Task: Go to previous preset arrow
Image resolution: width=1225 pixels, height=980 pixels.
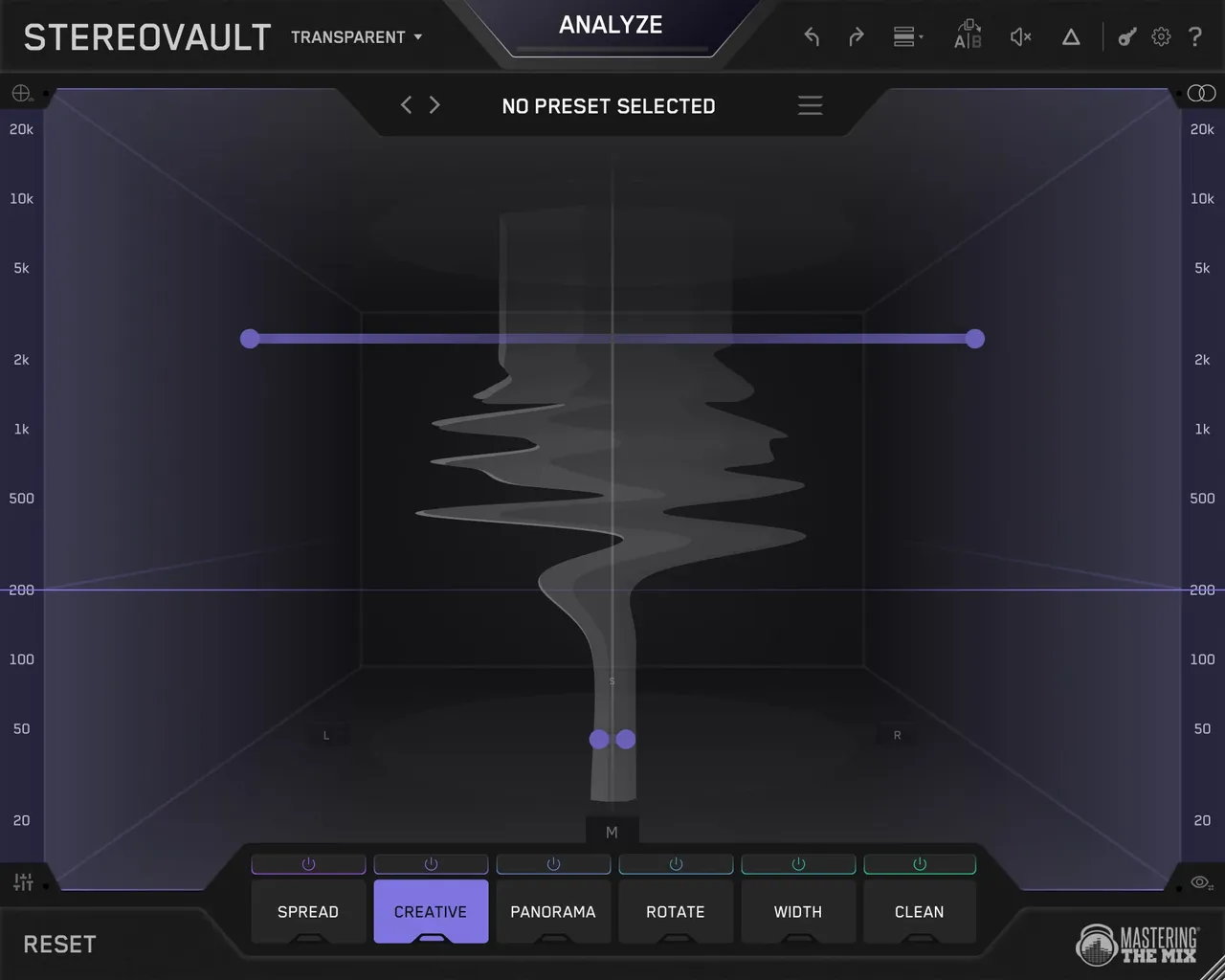Action: [x=406, y=104]
